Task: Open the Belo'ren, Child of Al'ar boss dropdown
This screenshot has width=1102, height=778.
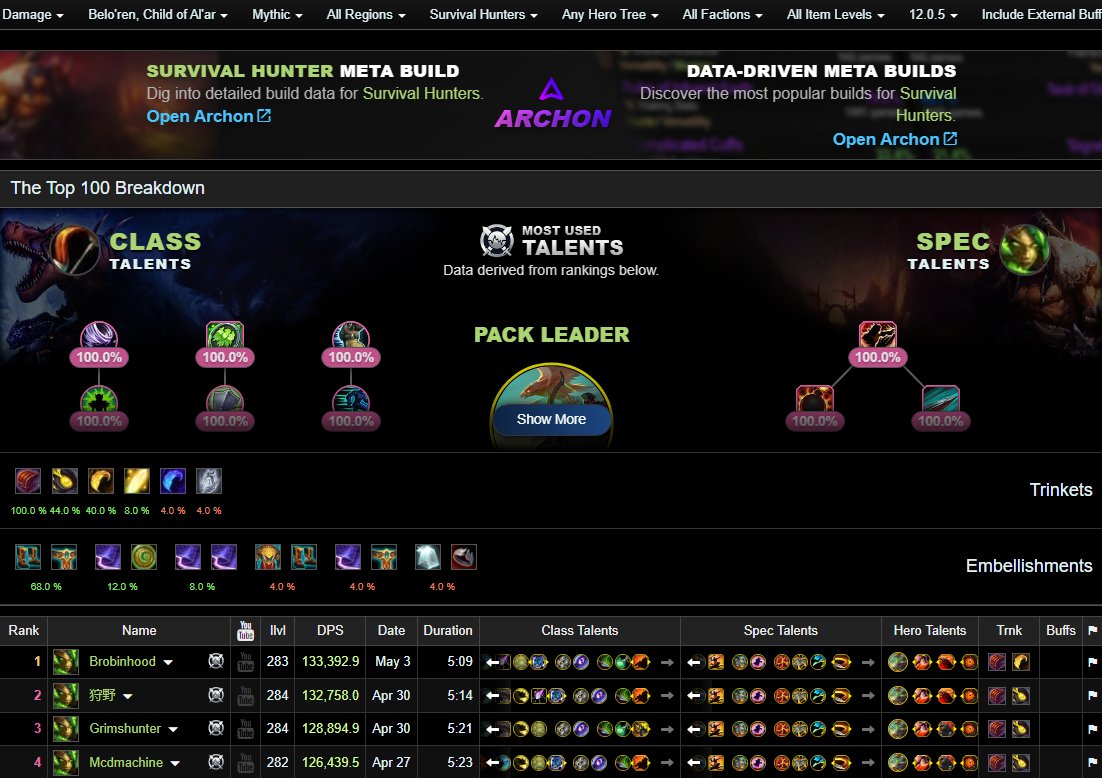Action: (x=157, y=15)
